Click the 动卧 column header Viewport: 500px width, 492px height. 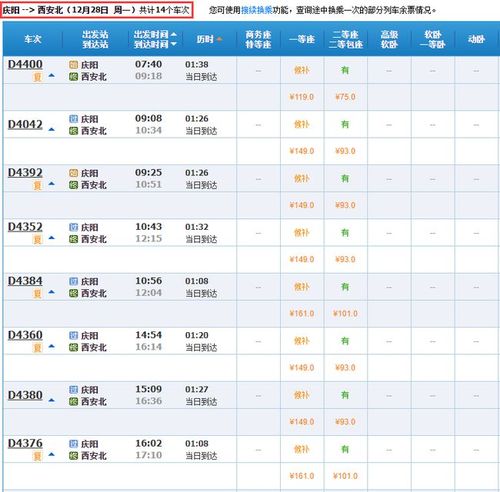(476, 39)
